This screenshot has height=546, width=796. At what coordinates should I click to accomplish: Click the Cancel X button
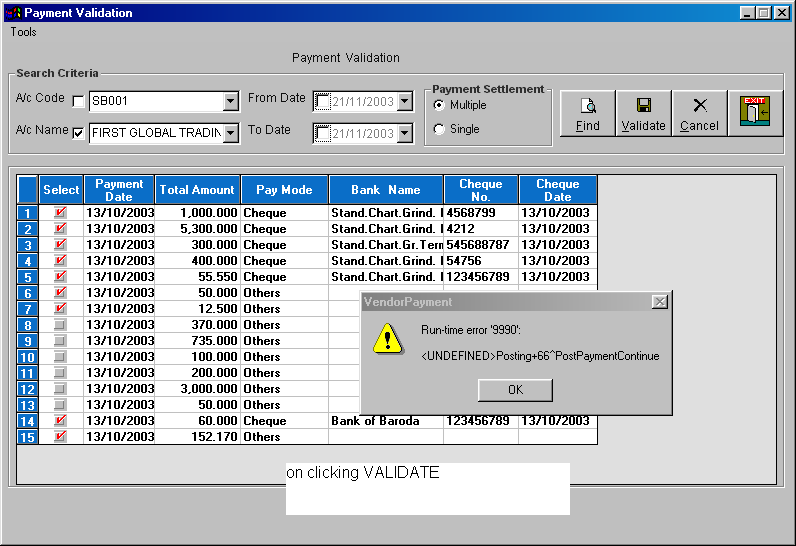click(x=699, y=114)
